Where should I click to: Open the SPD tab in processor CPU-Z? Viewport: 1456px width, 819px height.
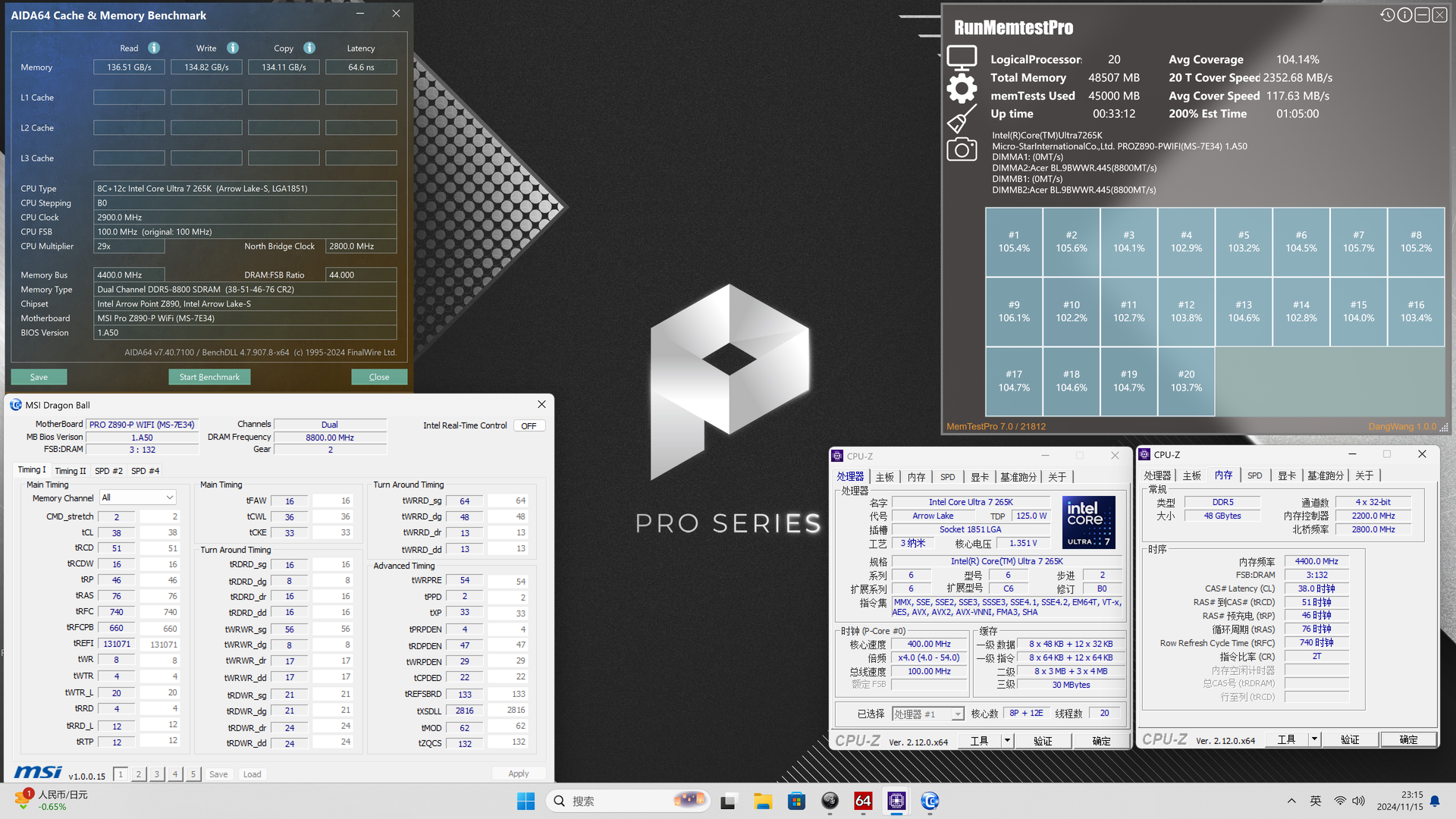947,477
